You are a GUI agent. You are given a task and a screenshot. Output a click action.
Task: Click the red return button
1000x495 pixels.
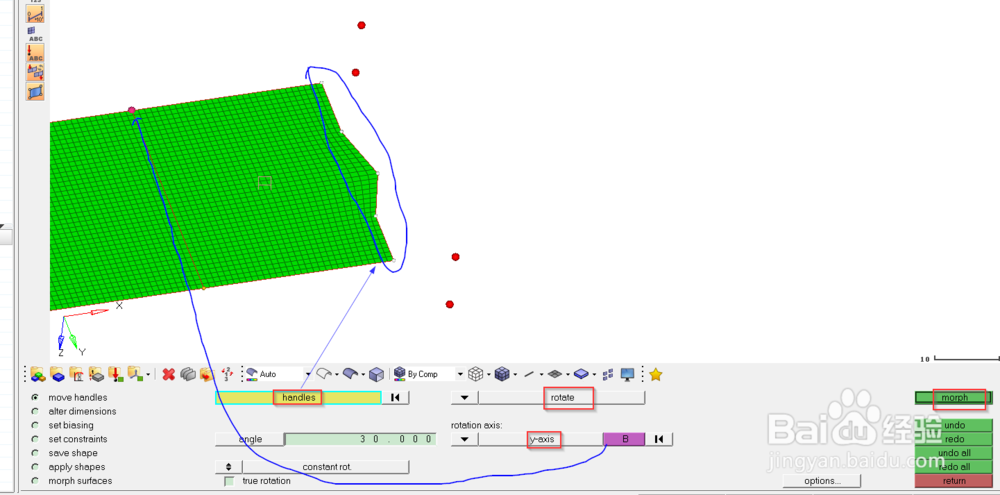coord(954,480)
